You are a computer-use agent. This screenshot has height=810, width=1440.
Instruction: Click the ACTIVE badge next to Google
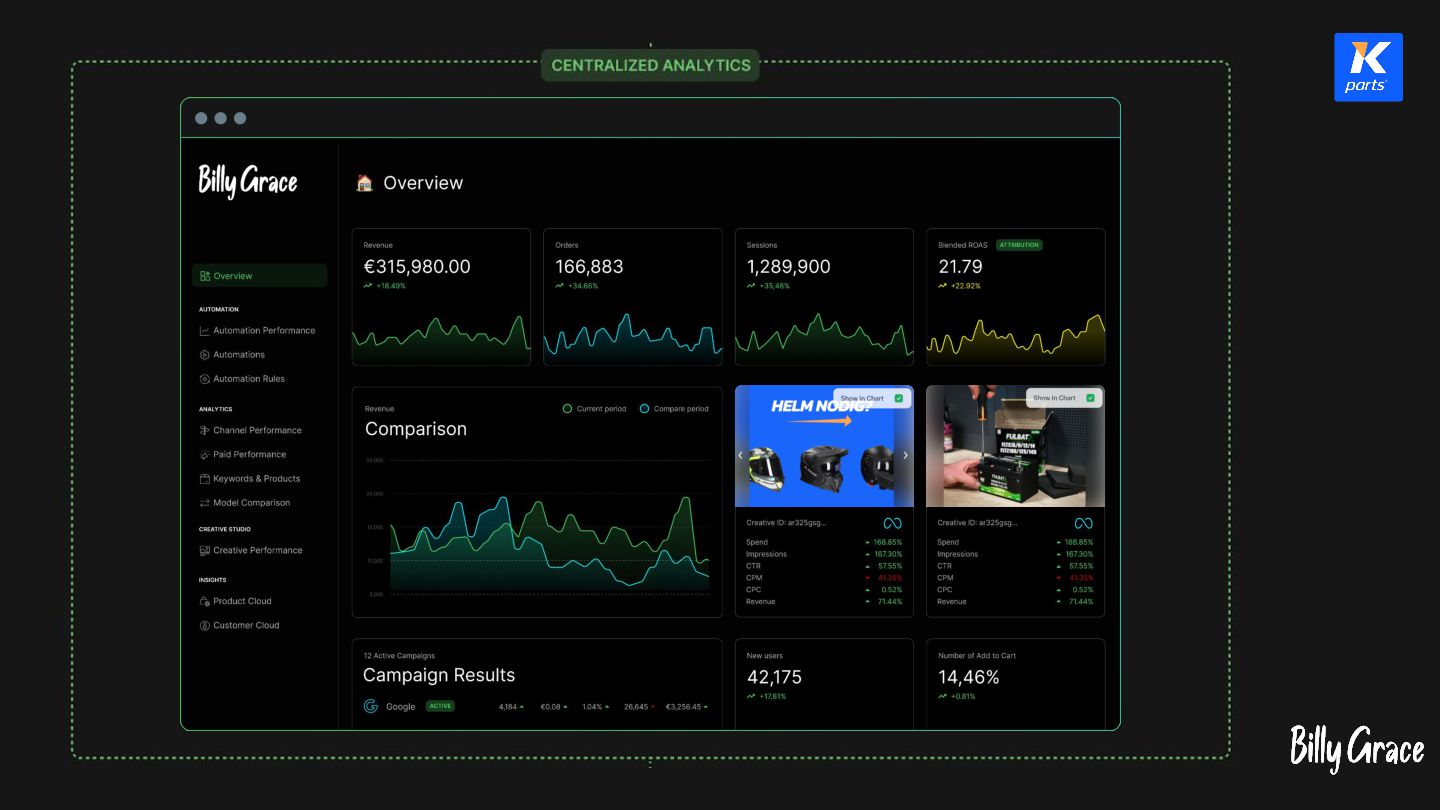[440, 706]
